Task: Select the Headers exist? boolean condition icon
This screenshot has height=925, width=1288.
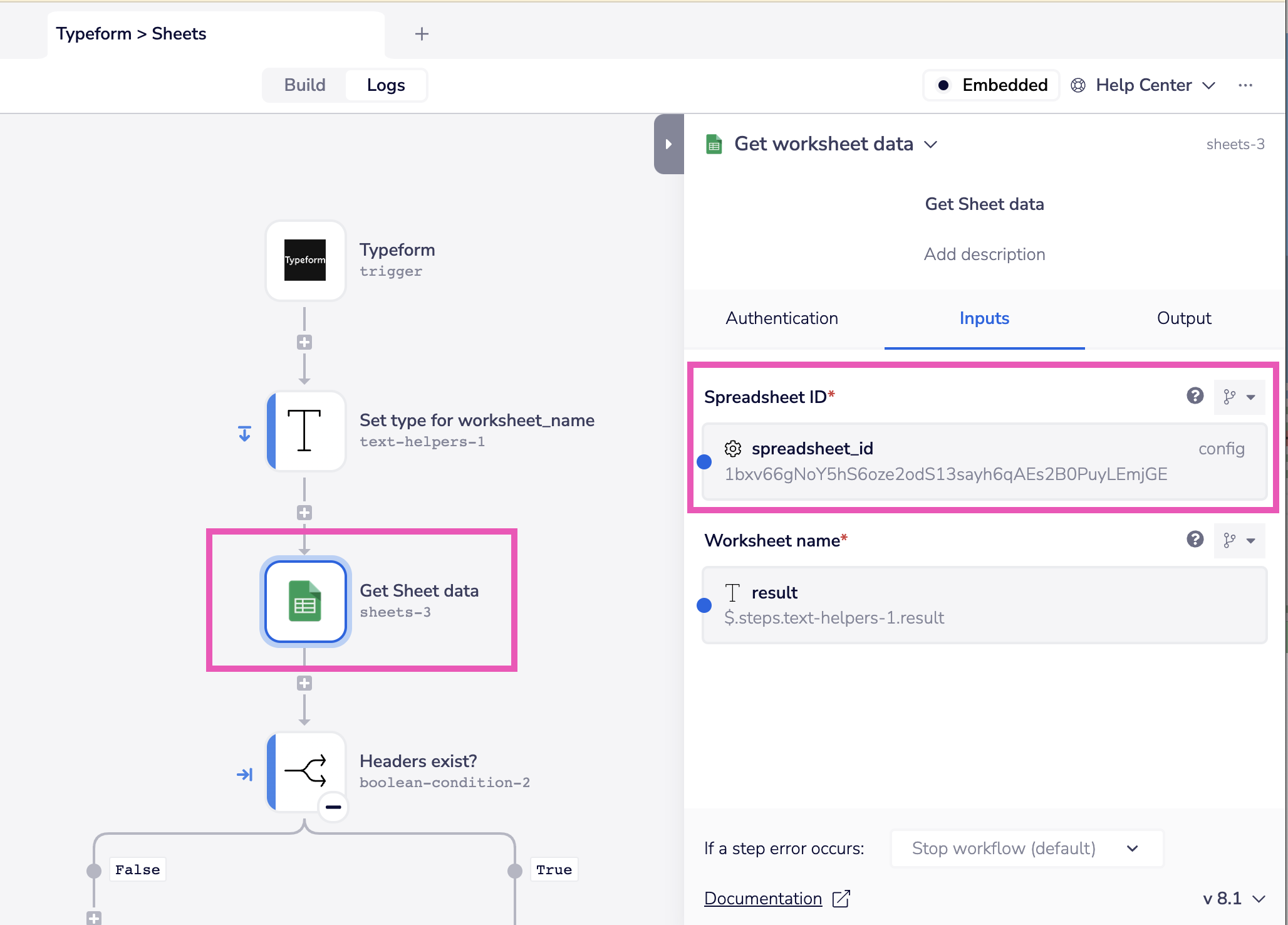Action: pos(305,771)
